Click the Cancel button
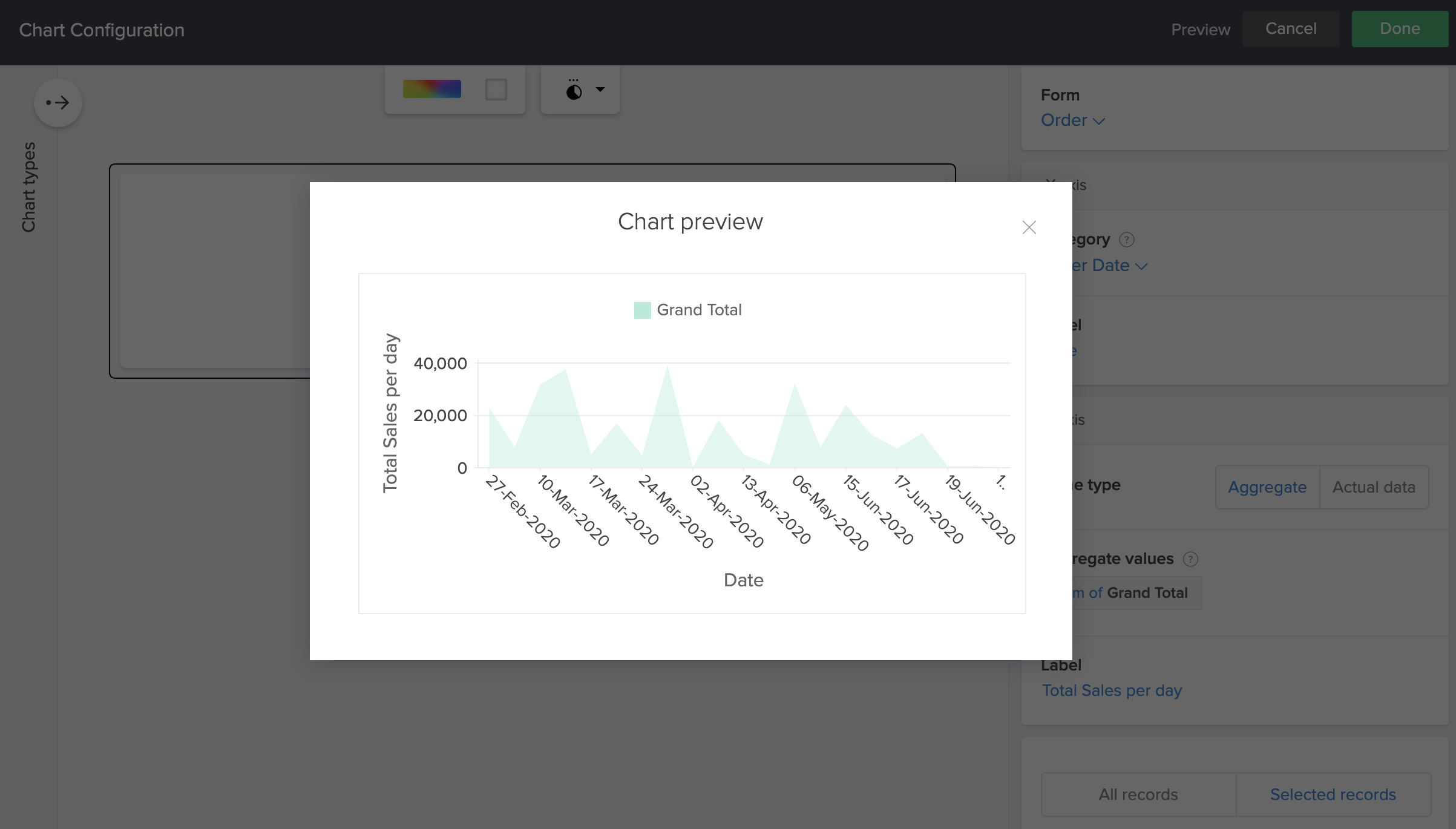 tap(1291, 28)
